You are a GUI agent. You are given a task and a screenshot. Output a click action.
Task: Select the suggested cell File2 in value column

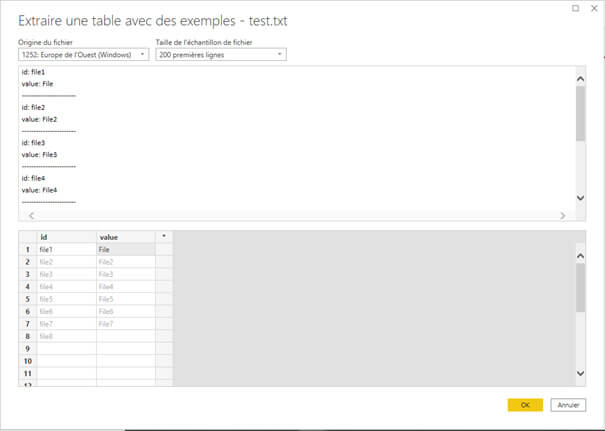[126, 262]
